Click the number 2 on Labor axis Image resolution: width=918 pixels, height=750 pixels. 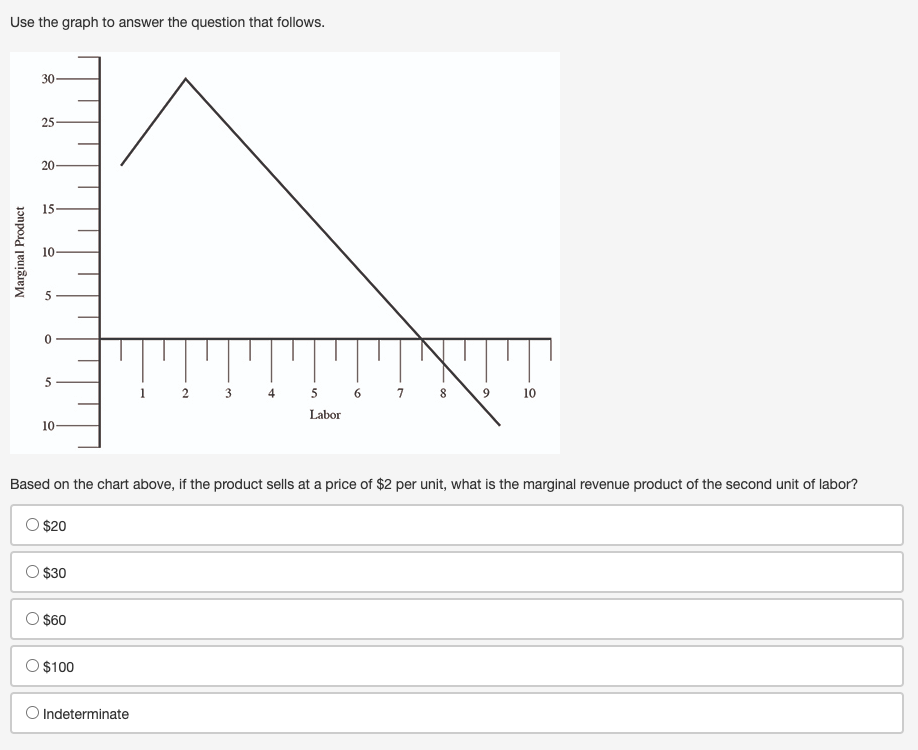point(184,393)
